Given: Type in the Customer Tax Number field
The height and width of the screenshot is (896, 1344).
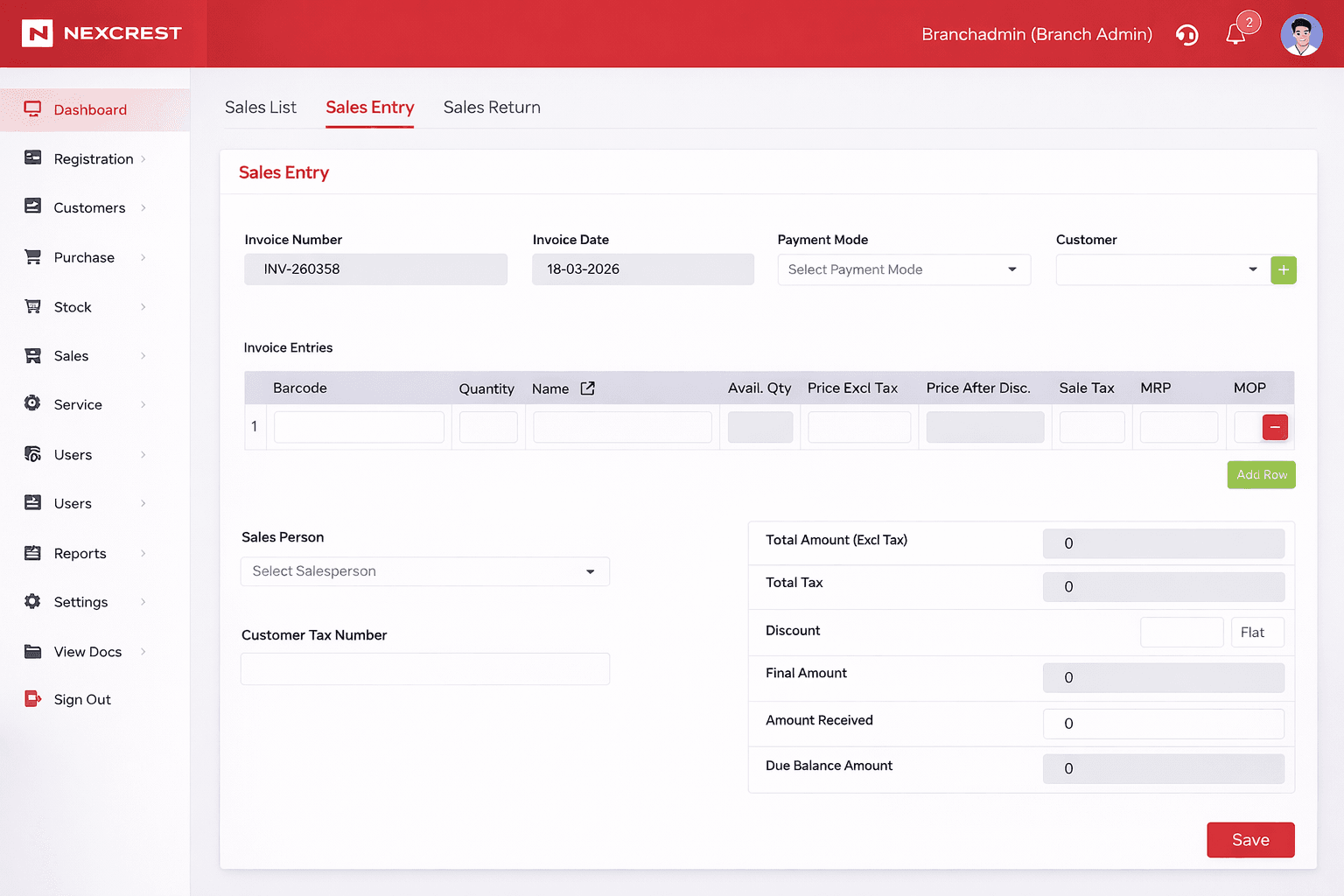Looking at the screenshot, I should coord(424,668).
